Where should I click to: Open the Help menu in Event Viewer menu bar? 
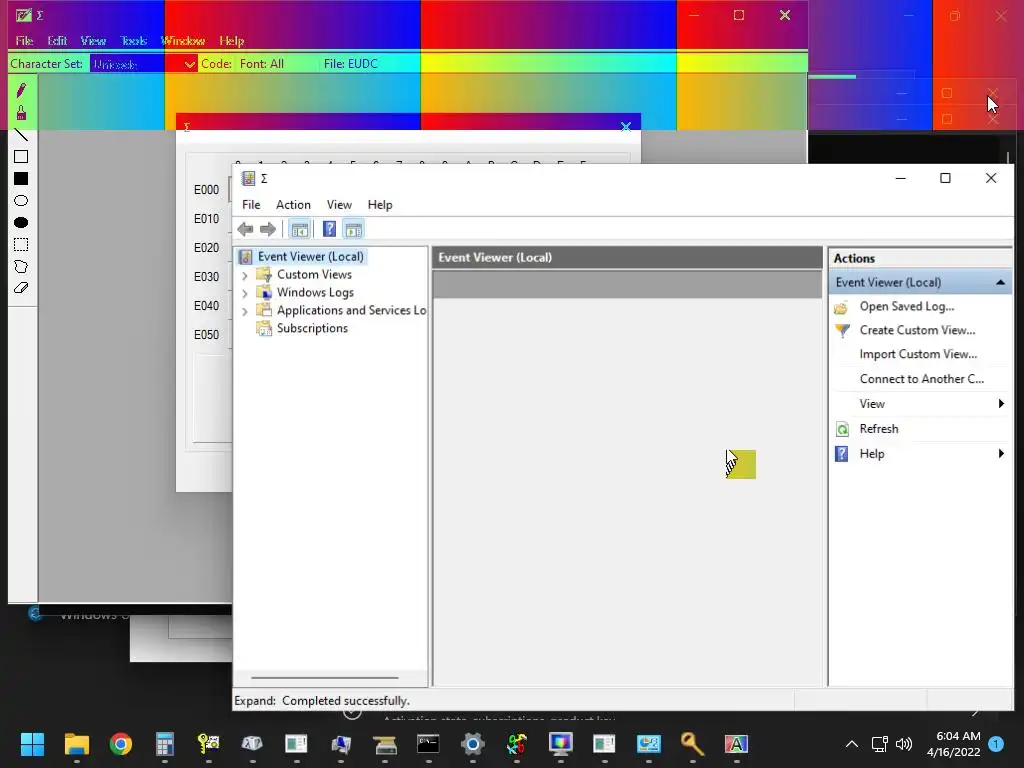coord(380,204)
